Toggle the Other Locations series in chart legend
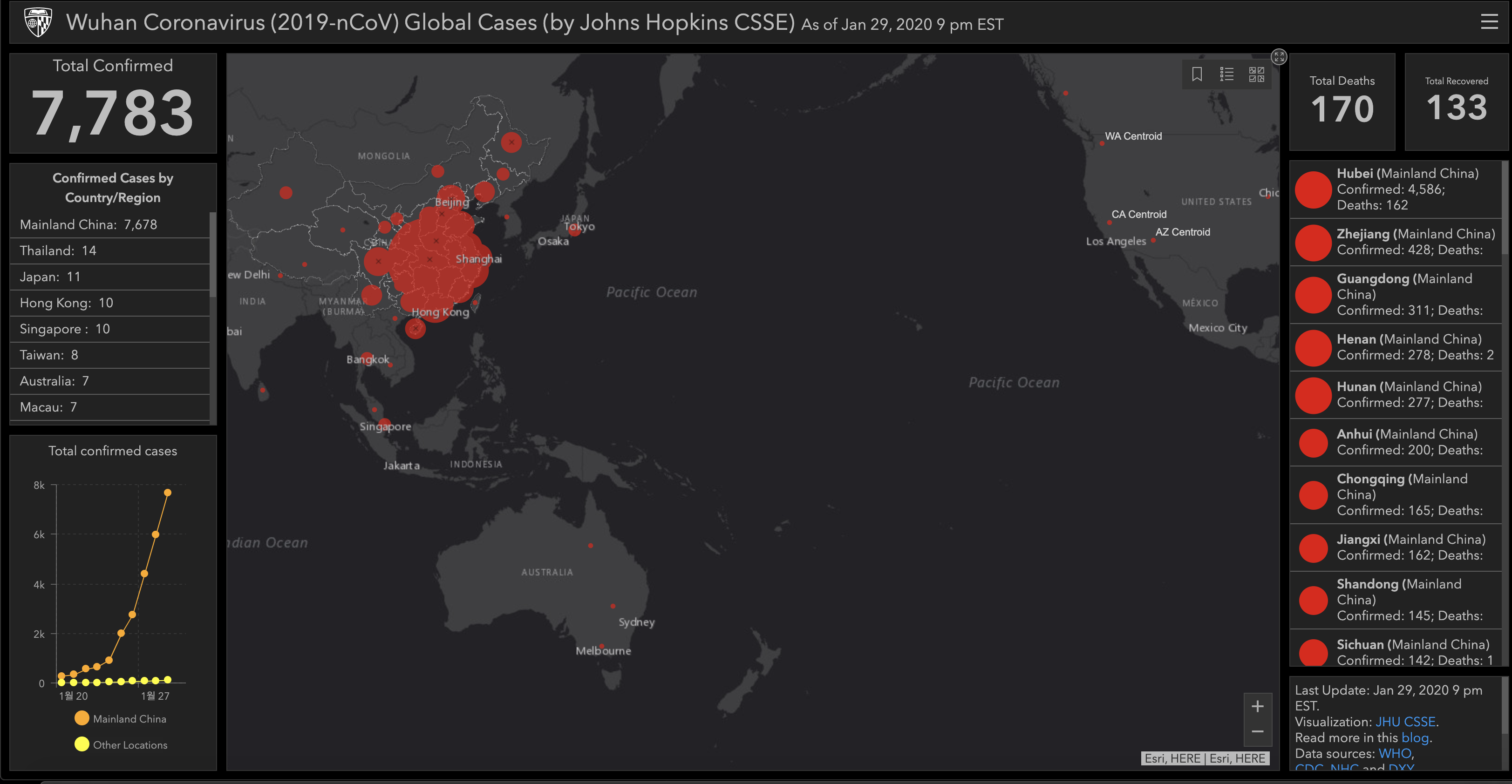The width and height of the screenshot is (1512, 784). [x=120, y=745]
